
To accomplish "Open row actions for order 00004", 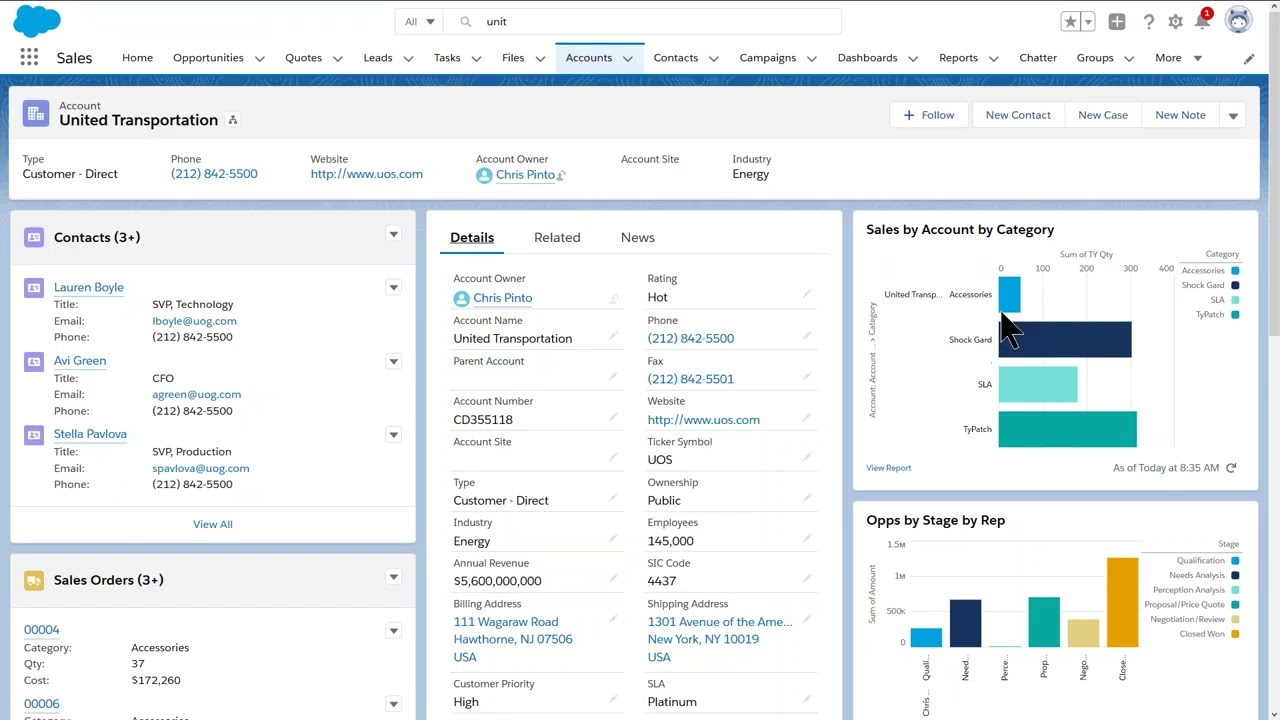I will 393,631.
